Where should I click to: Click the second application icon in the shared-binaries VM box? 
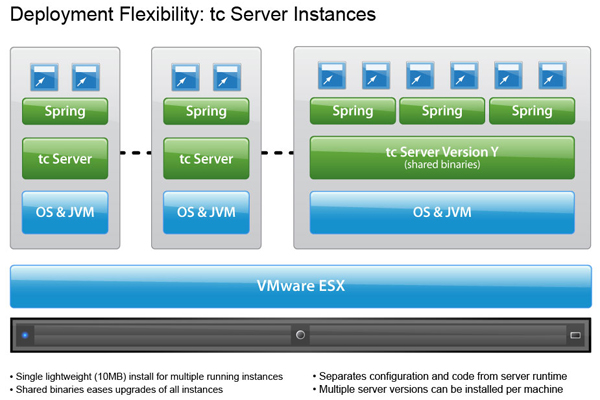pos(376,76)
